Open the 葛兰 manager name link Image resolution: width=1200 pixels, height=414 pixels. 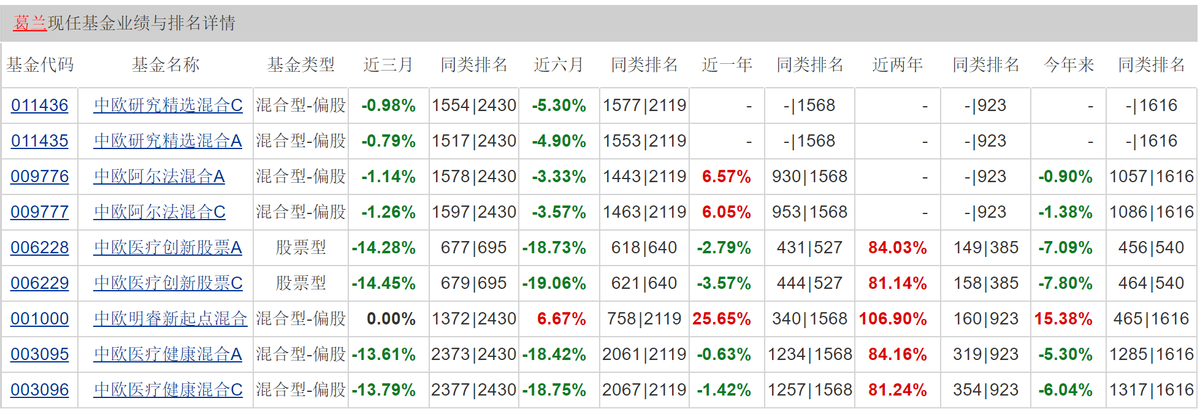pyautogui.click(x=30, y=22)
